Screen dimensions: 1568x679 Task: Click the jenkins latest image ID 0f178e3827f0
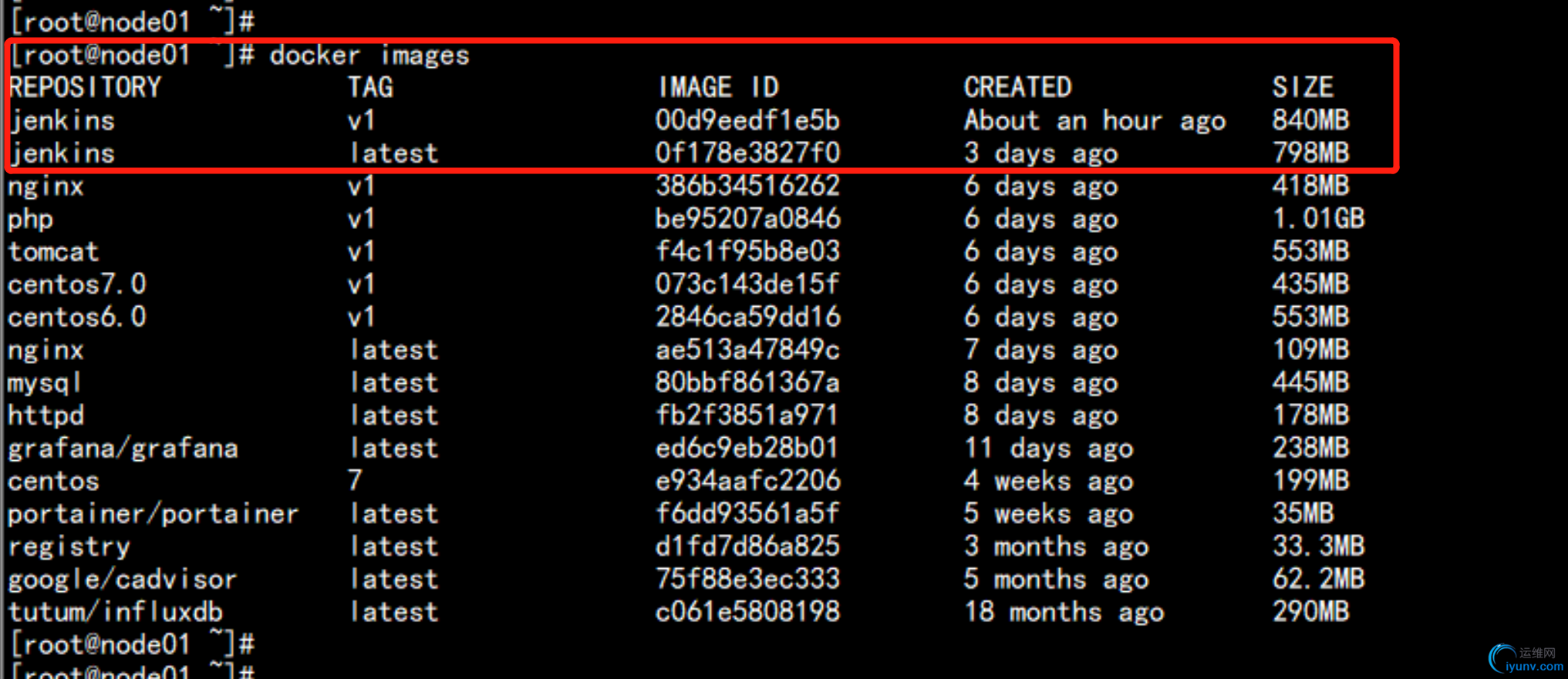click(747, 153)
